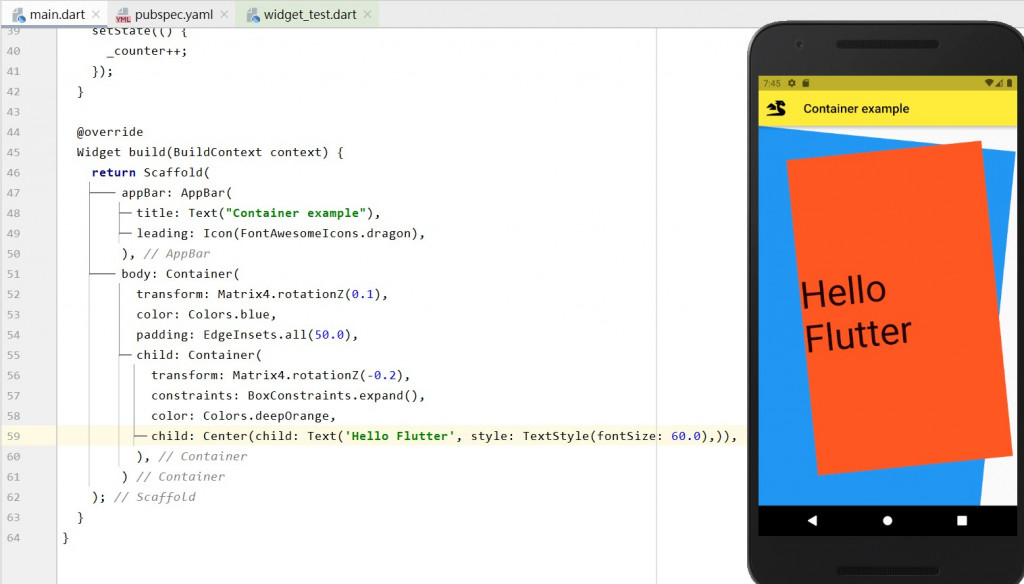Click 'Matrix4.rotationZ(-0.2)' on line 56
Screen dimensions: 1024x584
tap(318, 375)
